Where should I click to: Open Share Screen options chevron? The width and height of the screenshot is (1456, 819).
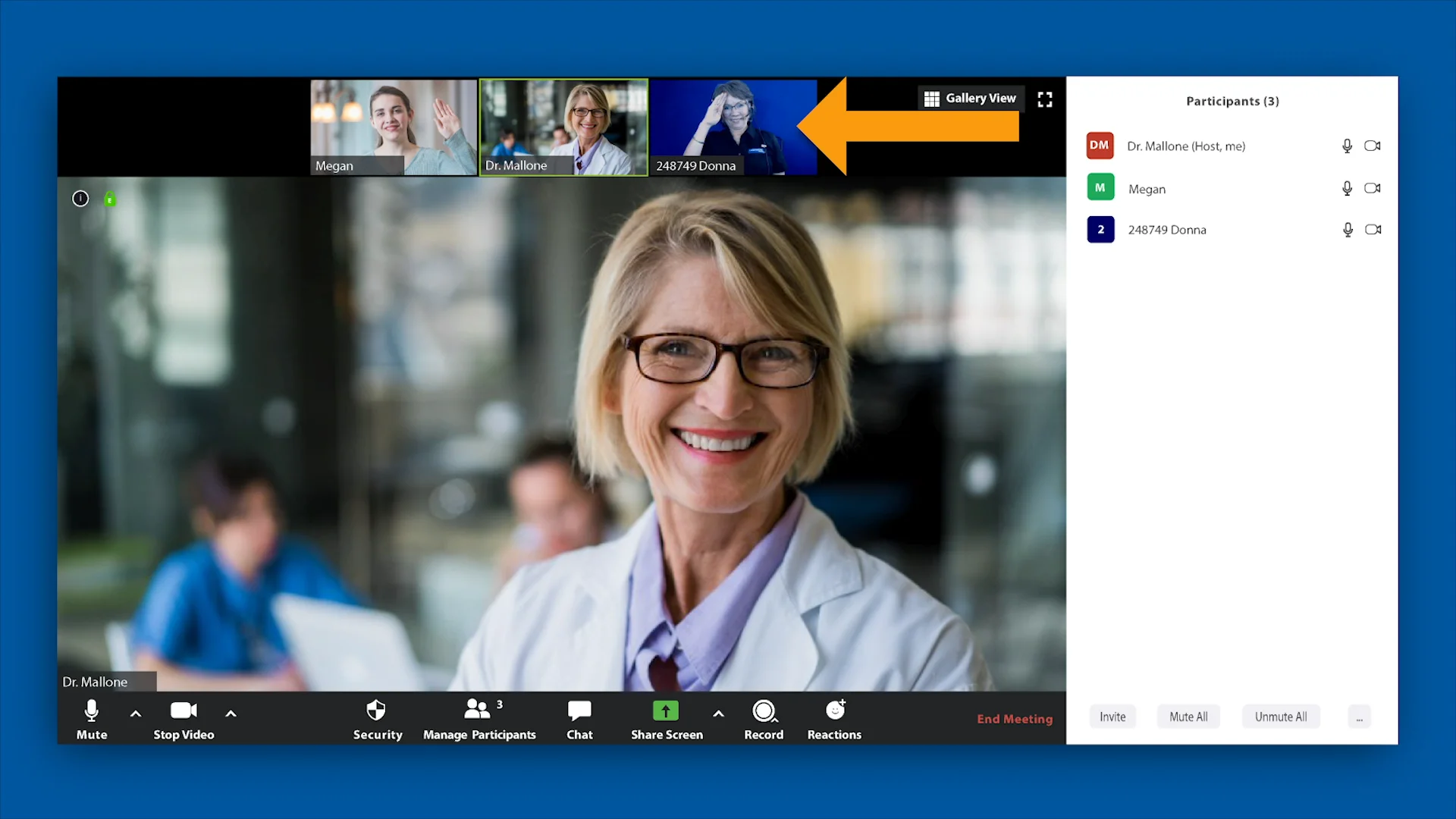point(717,714)
